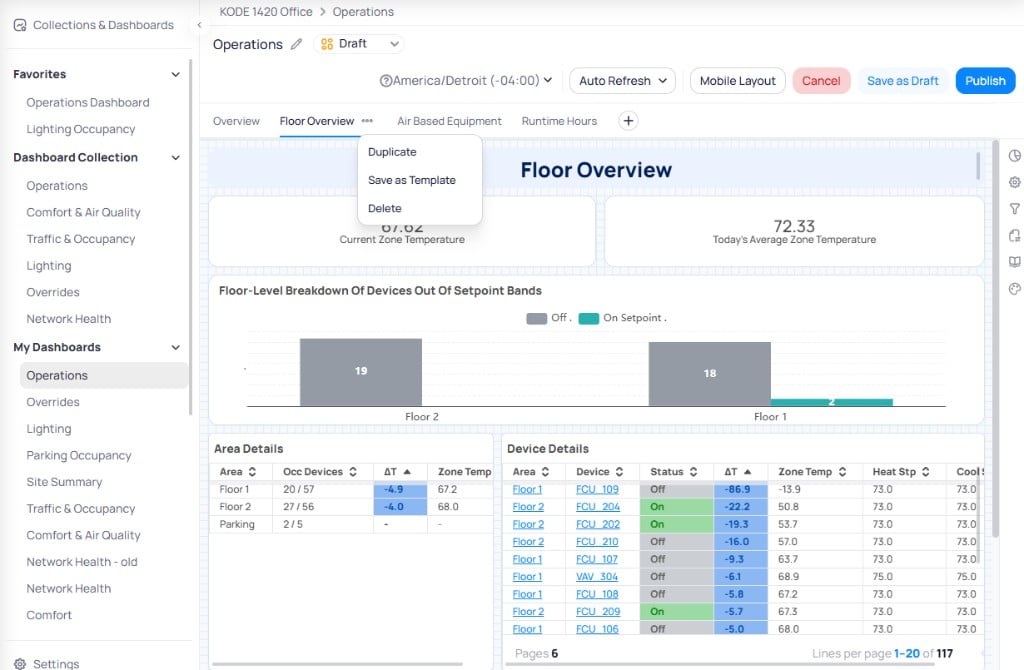Screen dimensions: 1024x670
Task: Open the filter funnel icon in the right toolbar
Action: 1014,209
